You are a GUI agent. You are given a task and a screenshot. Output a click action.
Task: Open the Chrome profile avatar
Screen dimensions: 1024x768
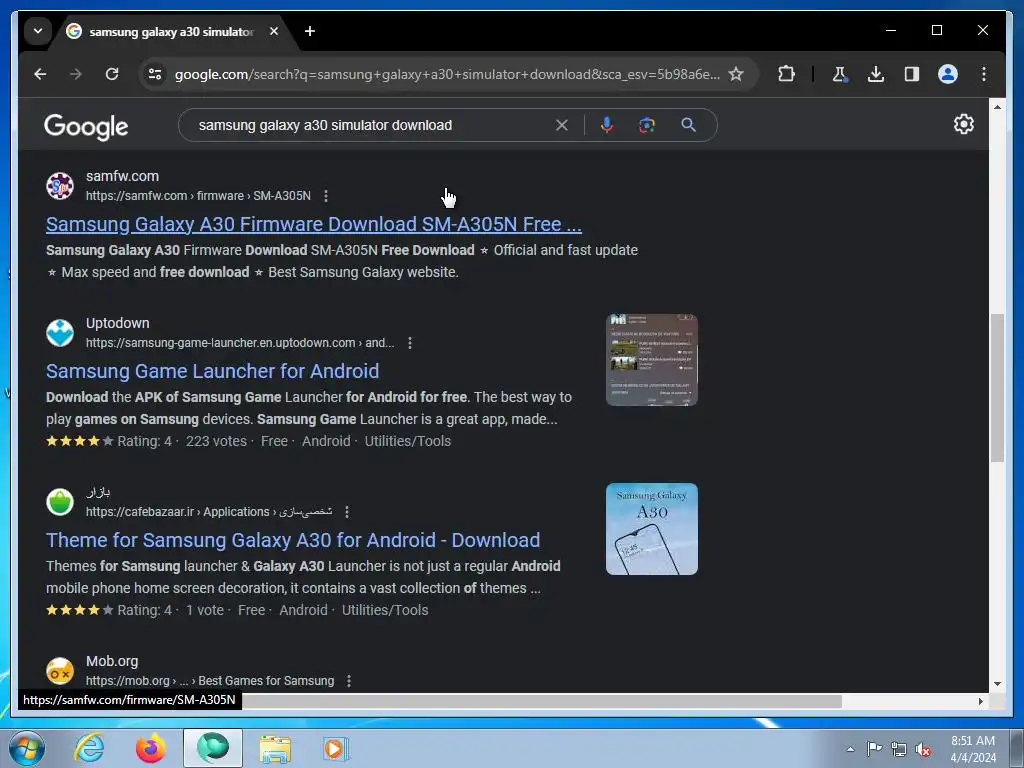948,74
